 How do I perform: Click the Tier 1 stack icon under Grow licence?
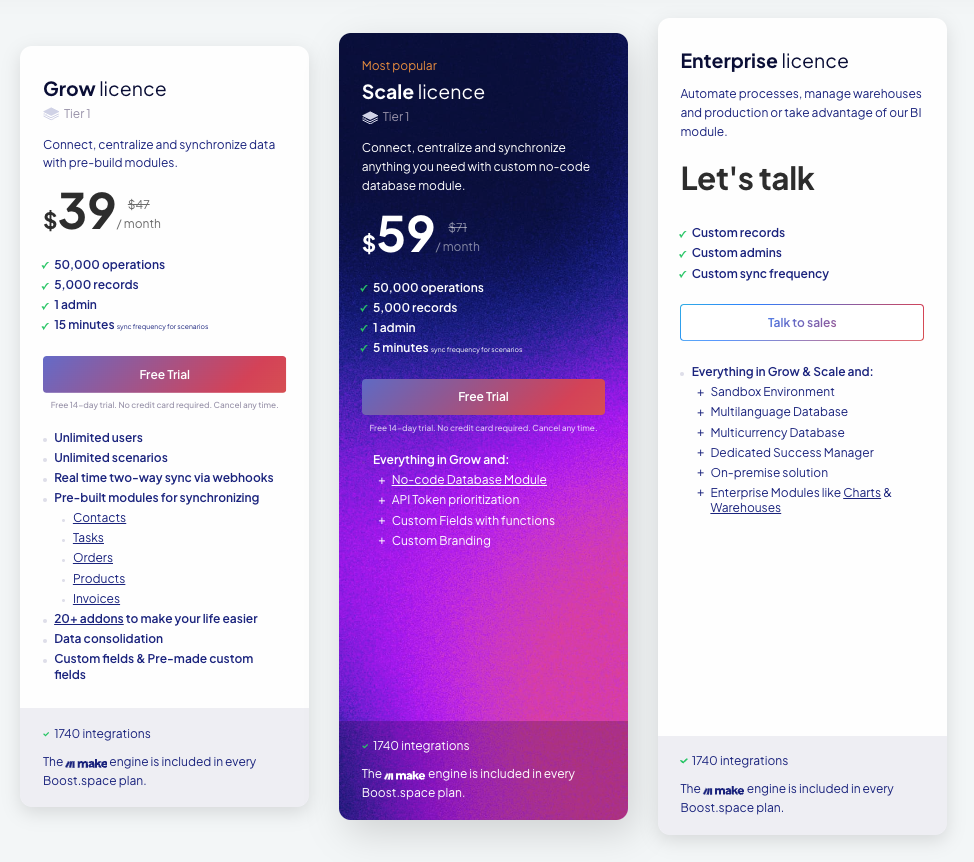(51, 114)
